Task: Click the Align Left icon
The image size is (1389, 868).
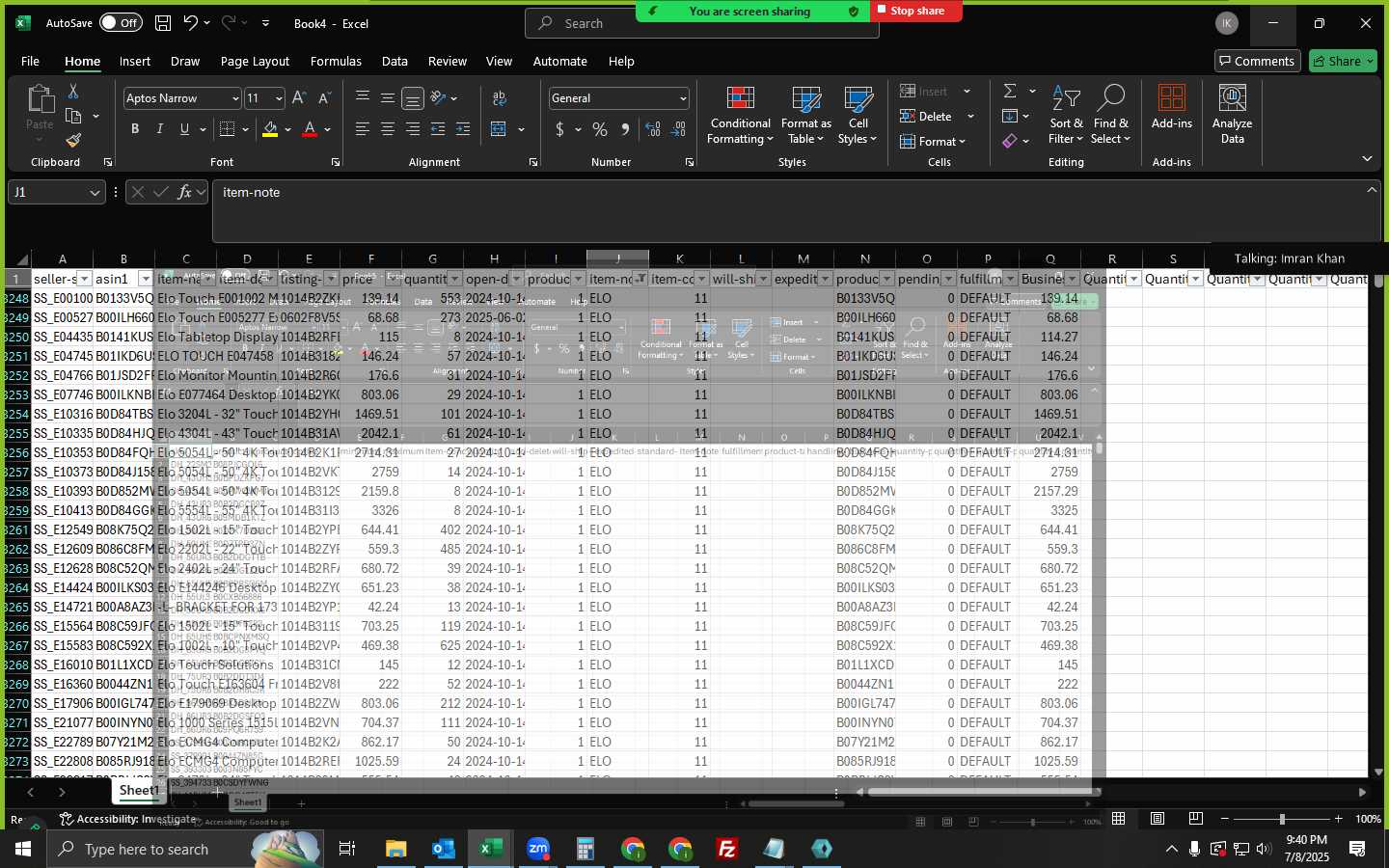Action: (x=363, y=129)
